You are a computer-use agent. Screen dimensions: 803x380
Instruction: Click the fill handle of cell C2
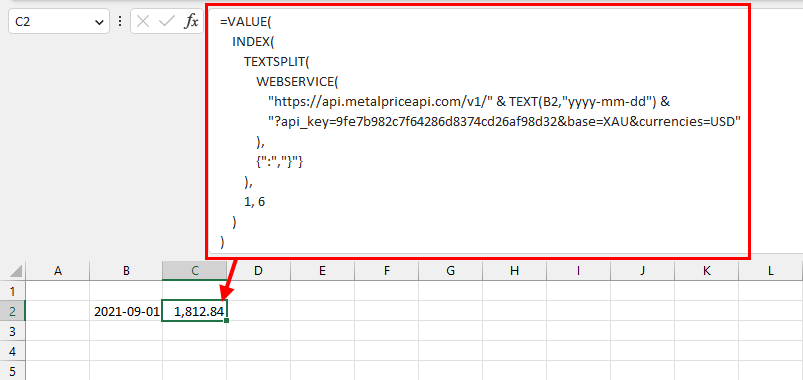(x=226, y=321)
